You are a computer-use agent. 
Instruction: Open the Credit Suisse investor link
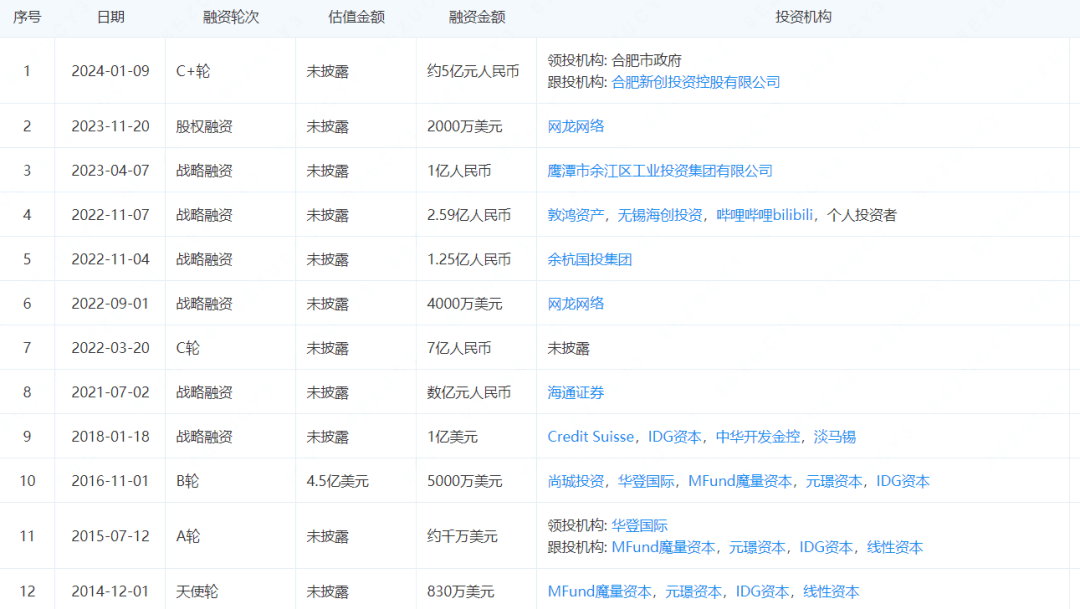[x=591, y=437]
